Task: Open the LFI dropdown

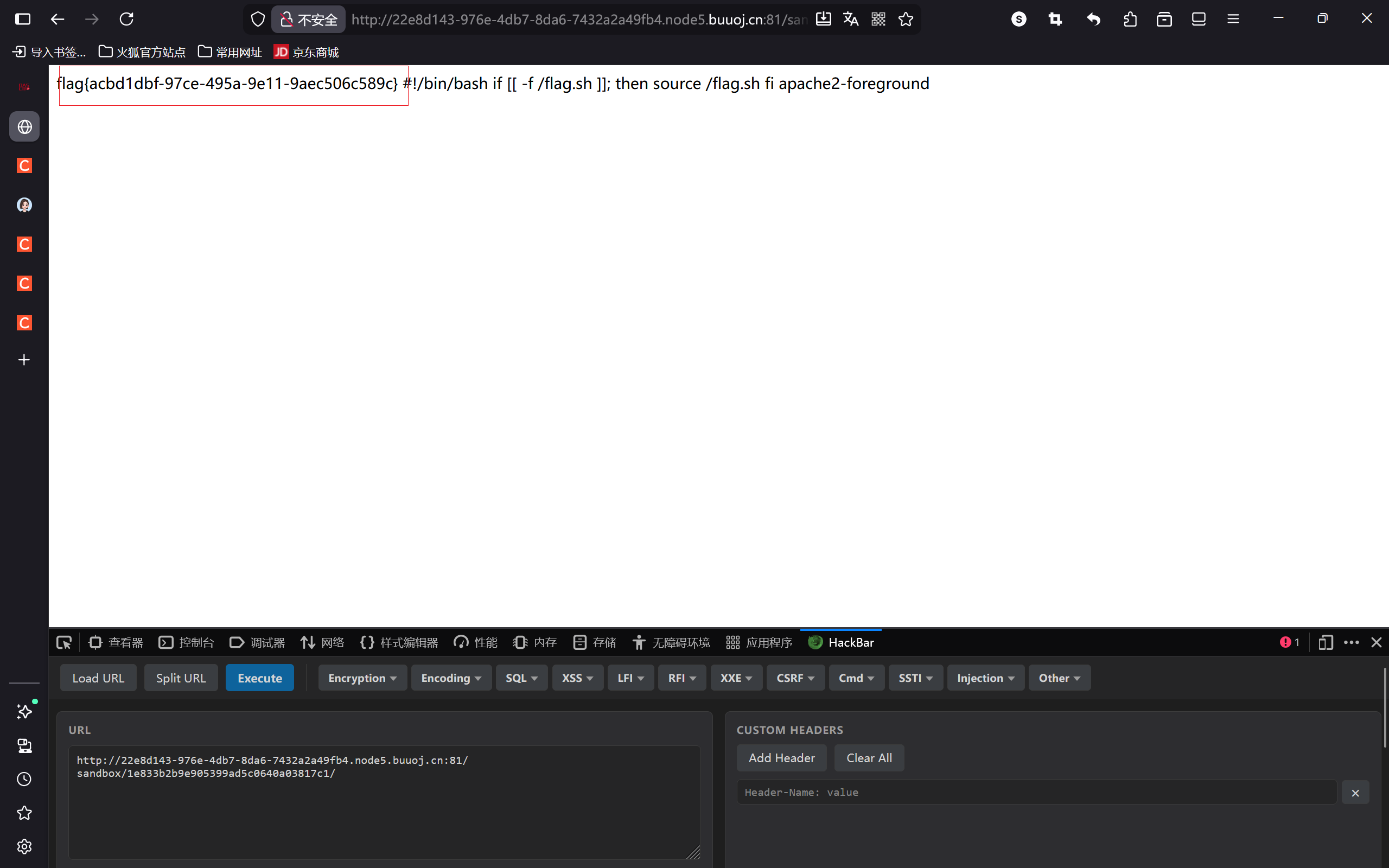Action: pyautogui.click(x=630, y=678)
